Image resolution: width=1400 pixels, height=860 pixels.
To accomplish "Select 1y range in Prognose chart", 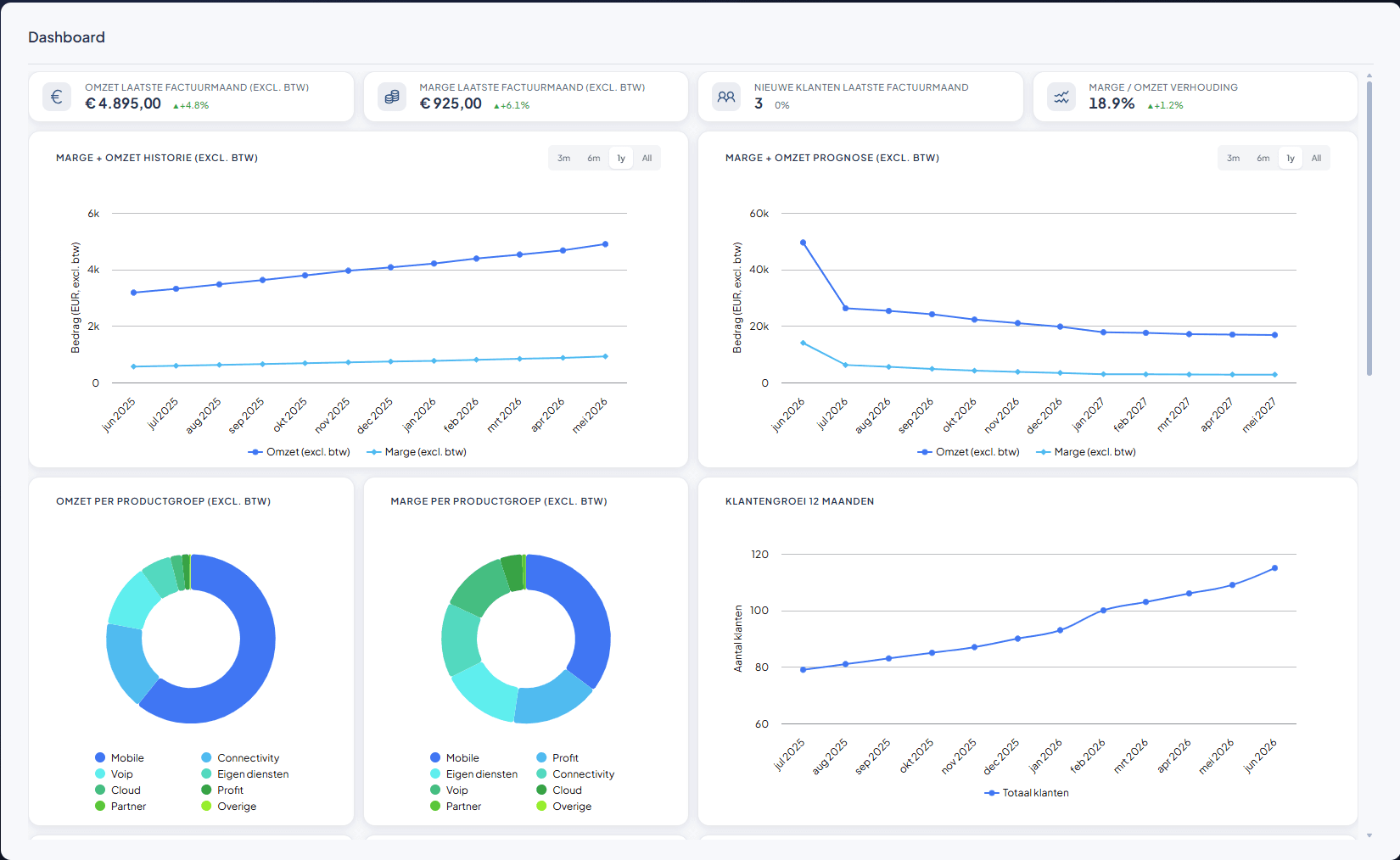I will point(1291,159).
